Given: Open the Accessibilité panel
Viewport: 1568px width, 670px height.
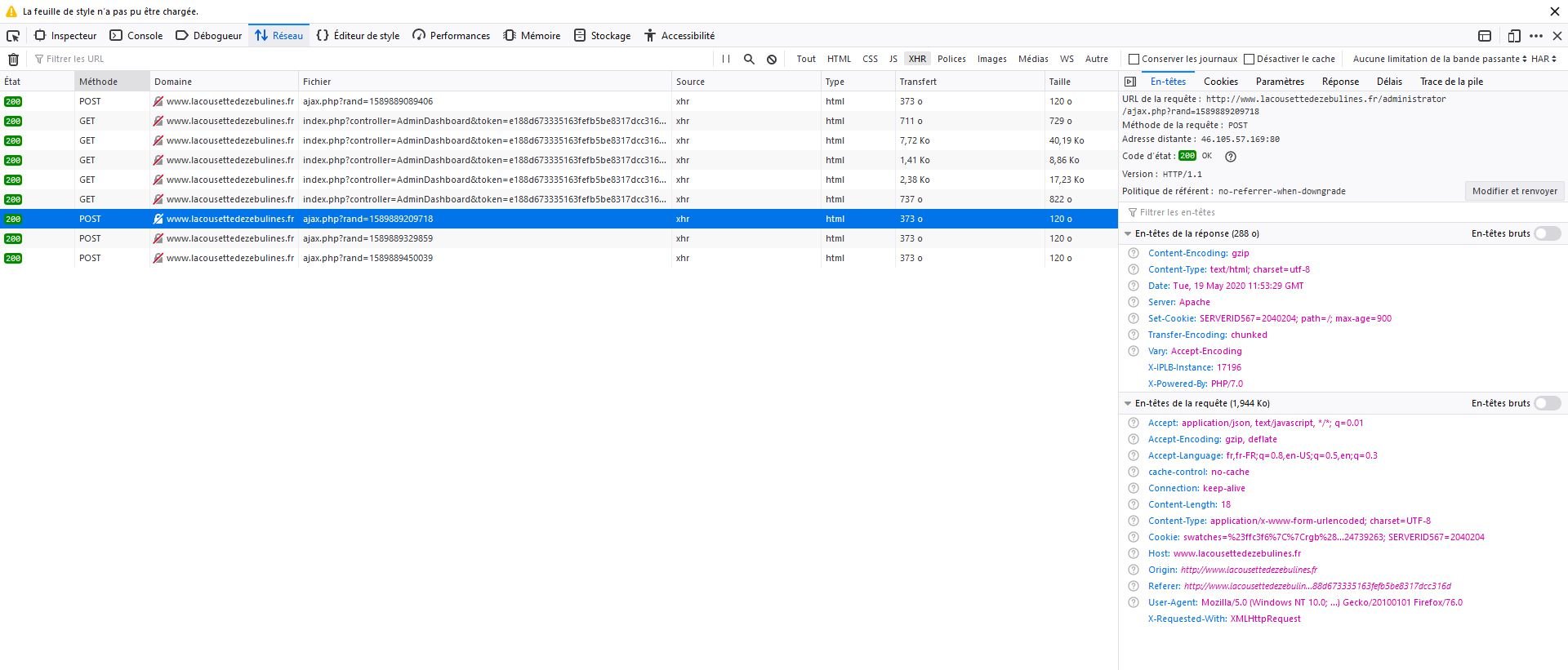Looking at the screenshot, I should [679, 36].
